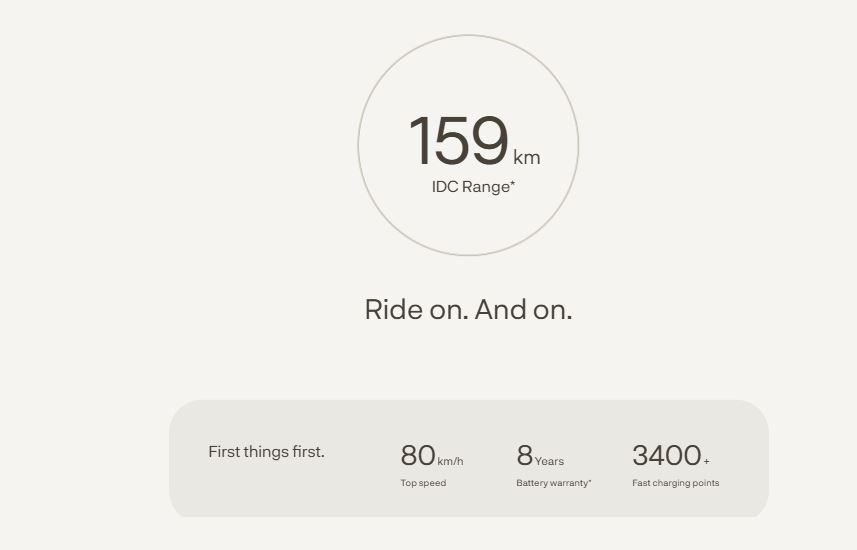Viewport: 857px width, 550px height.
Task: Click the km unit beside 159
Action: click(x=527, y=157)
